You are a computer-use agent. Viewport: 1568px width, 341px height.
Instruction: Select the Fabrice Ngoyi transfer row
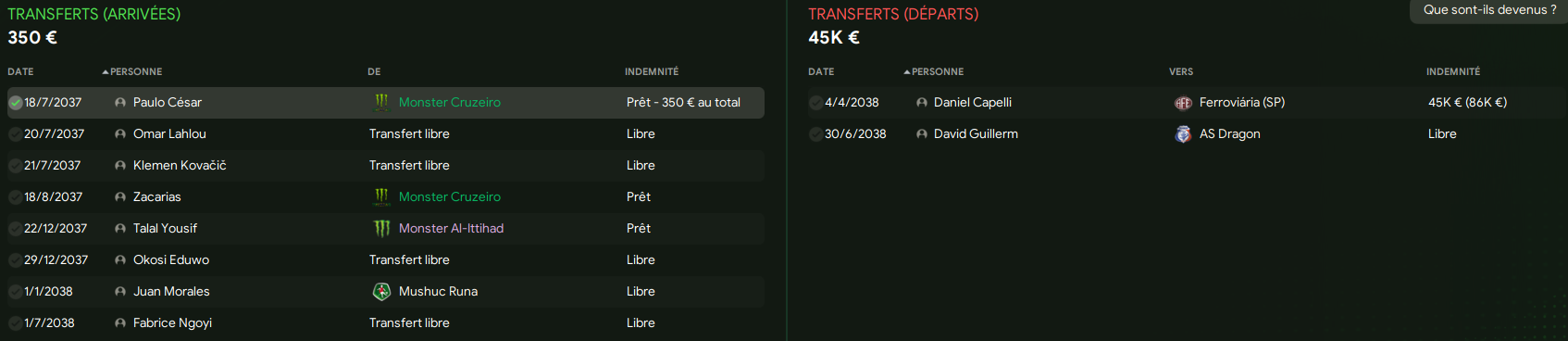click(x=386, y=322)
